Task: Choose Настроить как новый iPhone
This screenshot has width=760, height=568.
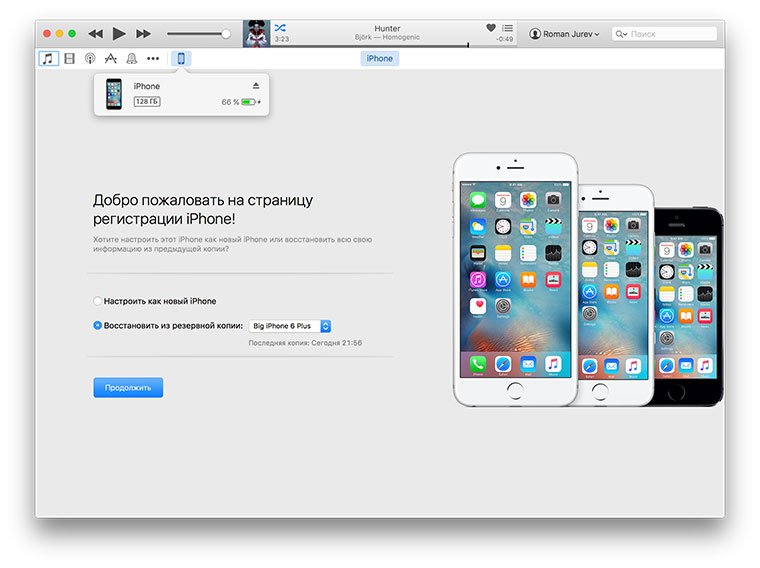Action: coord(155,301)
